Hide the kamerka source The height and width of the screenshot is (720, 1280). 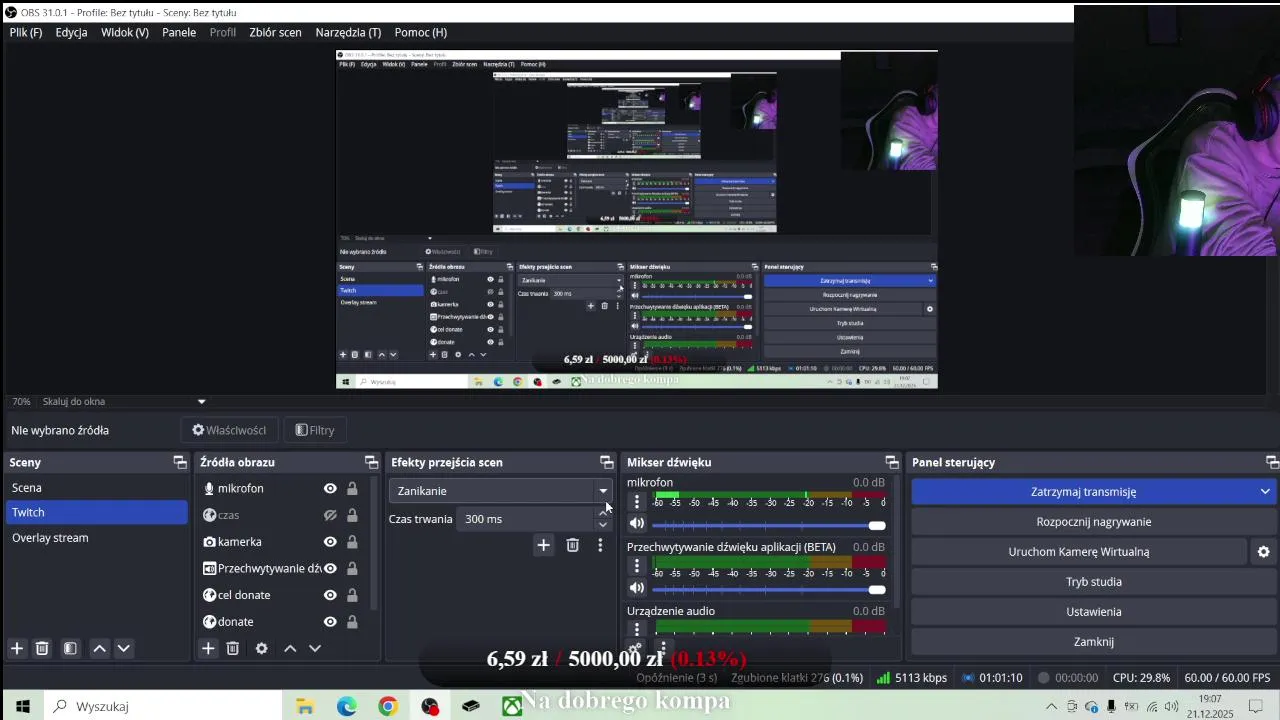click(330, 542)
